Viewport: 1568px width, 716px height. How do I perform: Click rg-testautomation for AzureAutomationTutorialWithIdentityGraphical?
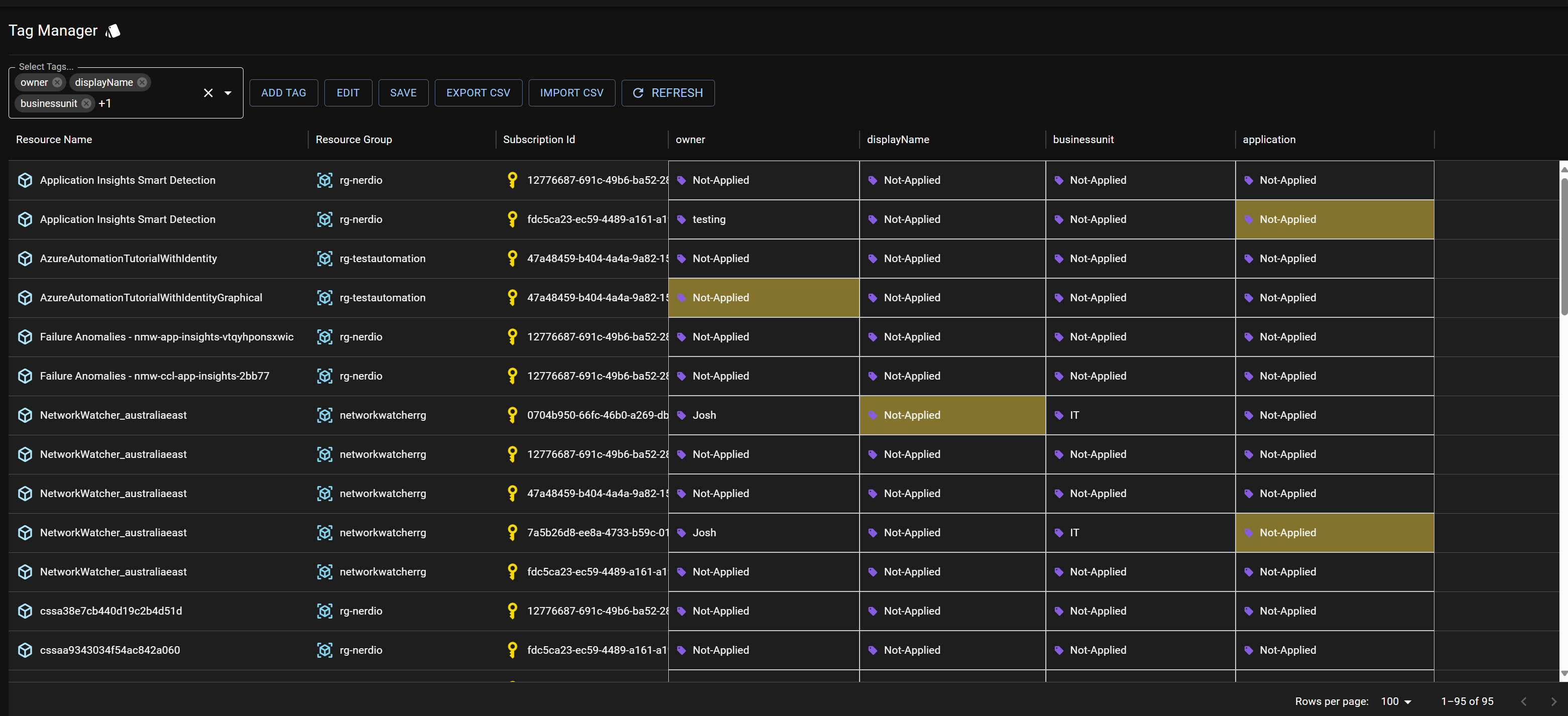point(382,298)
